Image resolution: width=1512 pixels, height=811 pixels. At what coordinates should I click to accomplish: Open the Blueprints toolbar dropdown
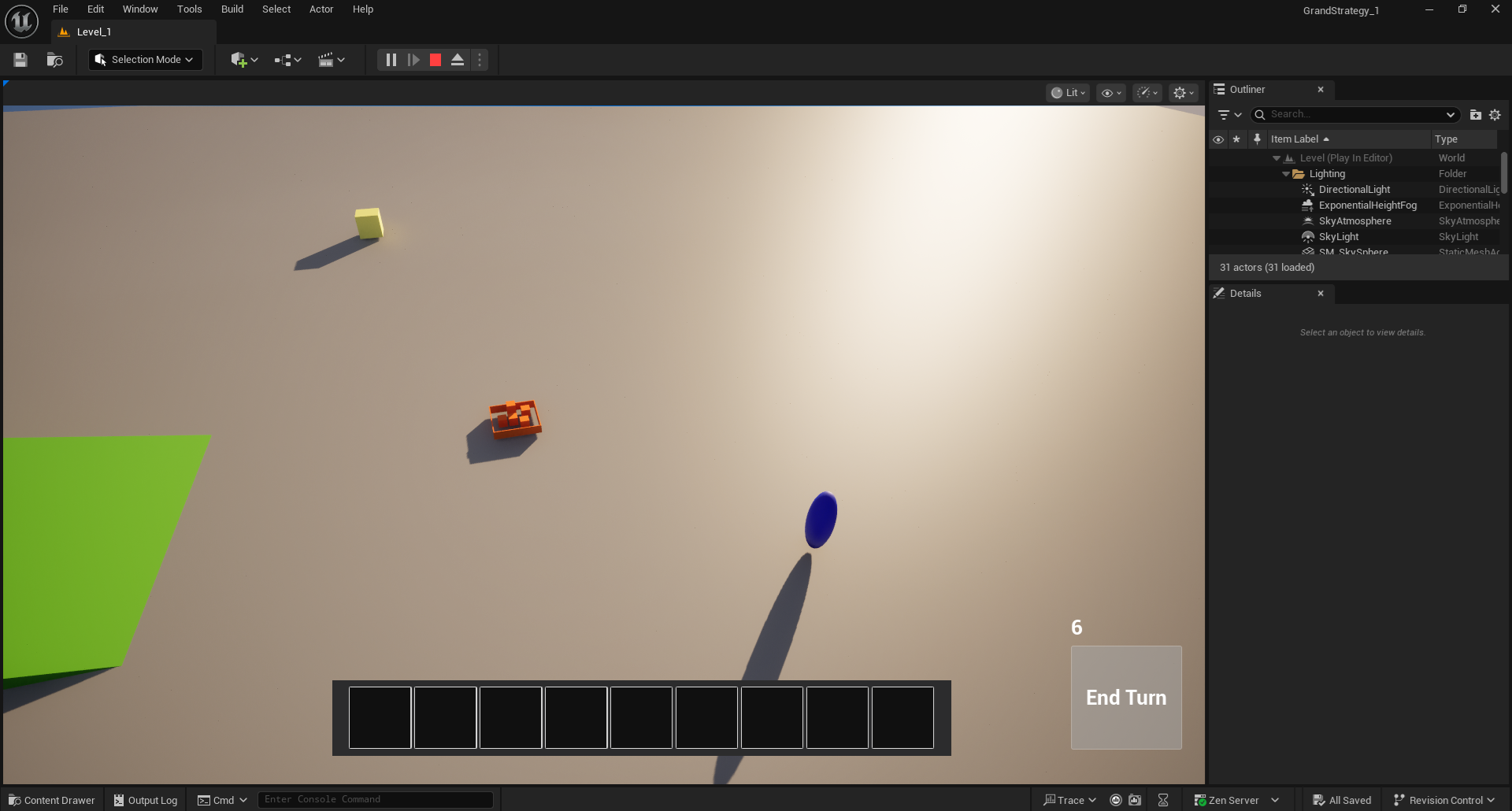tap(288, 60)
